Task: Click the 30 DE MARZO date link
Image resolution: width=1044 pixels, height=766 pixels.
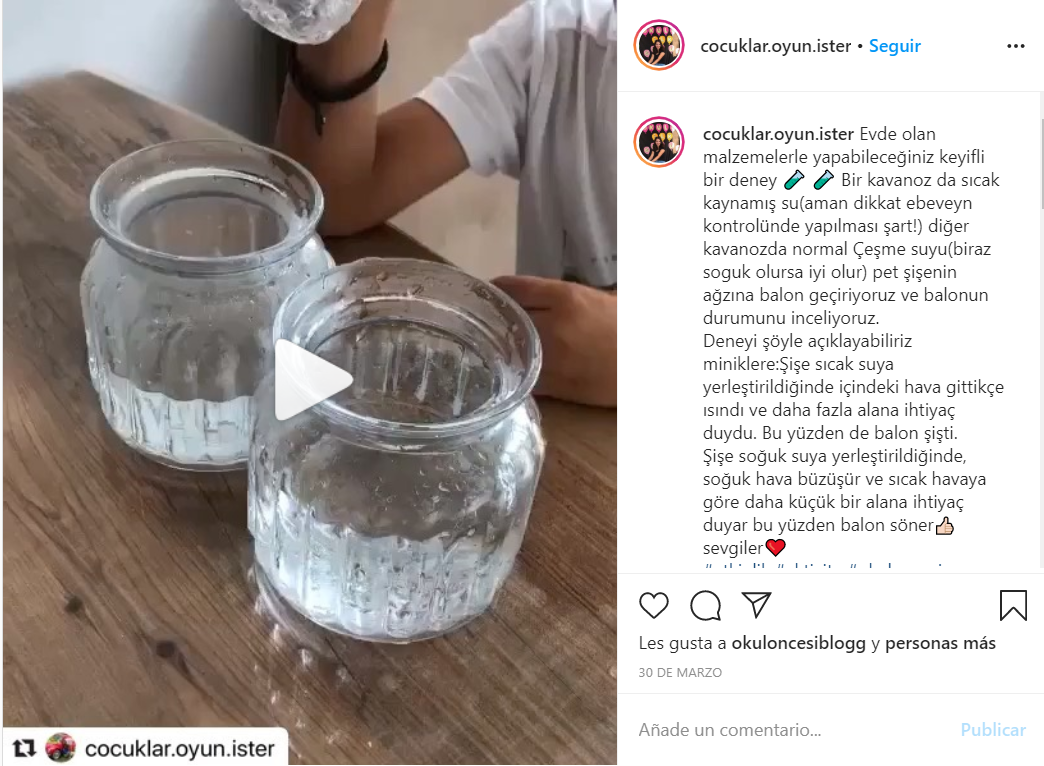Action: (x=680, y=673)
